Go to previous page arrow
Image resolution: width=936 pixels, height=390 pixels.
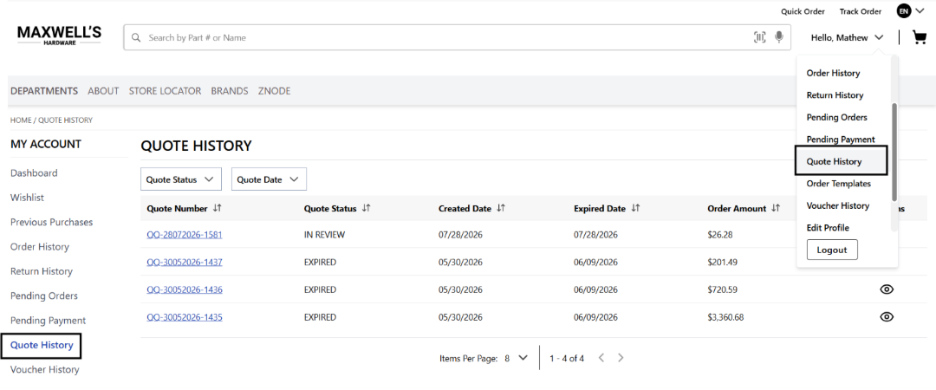[601, 358]
